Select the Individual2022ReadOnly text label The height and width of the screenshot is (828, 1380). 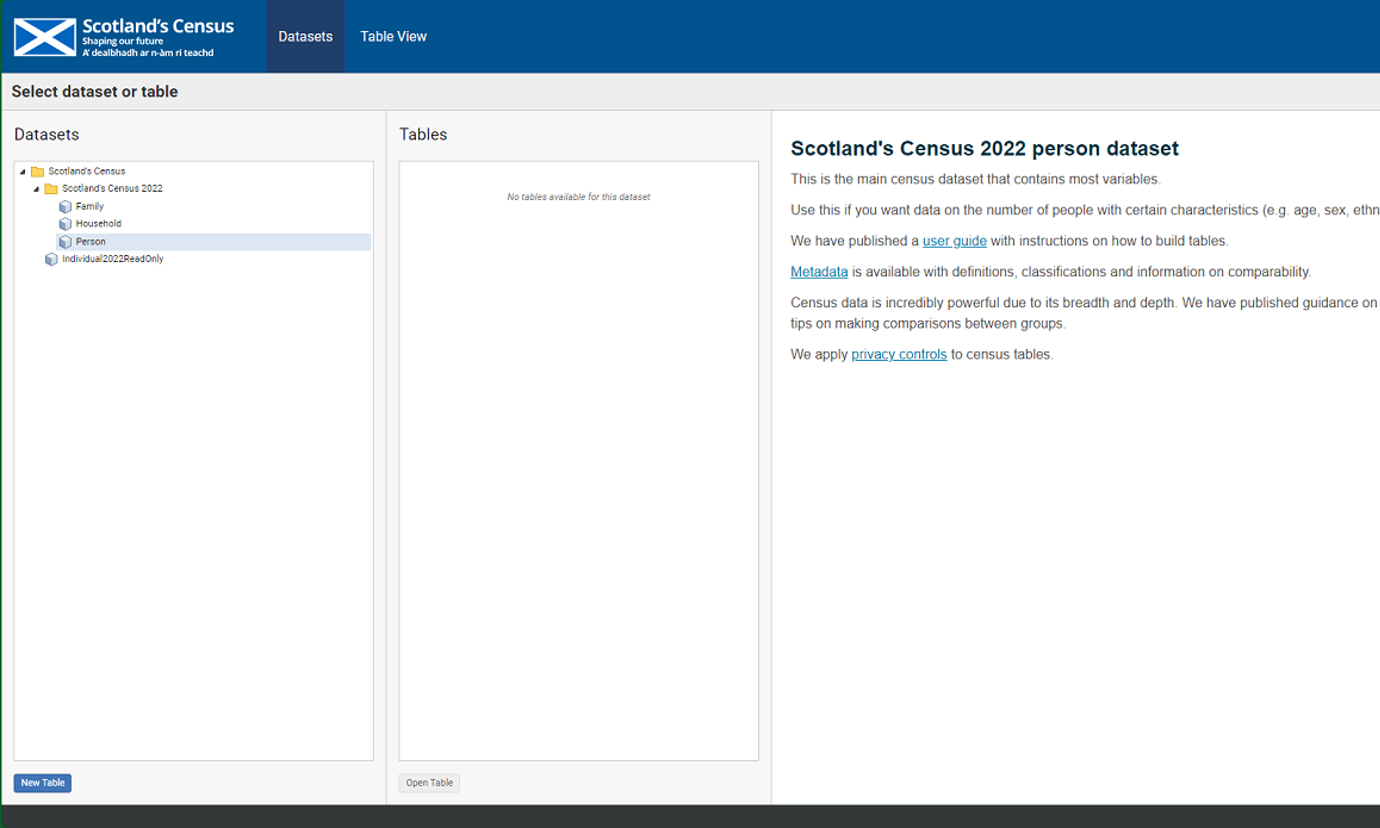pos(112,259)
